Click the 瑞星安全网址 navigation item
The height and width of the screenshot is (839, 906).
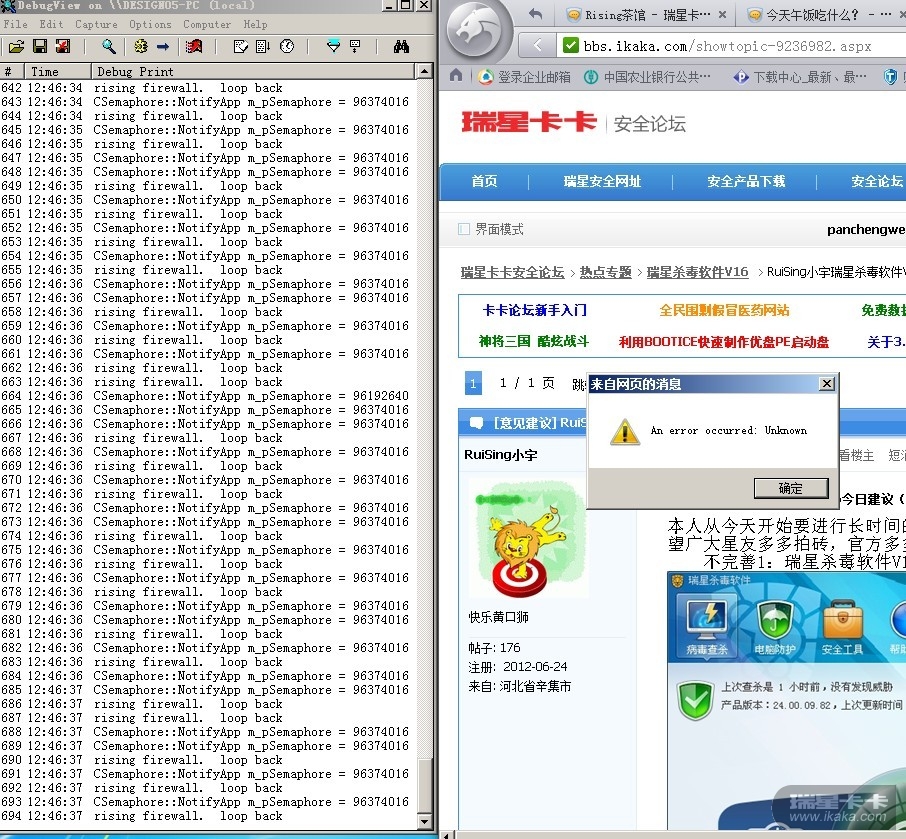(x=603, y=181)
